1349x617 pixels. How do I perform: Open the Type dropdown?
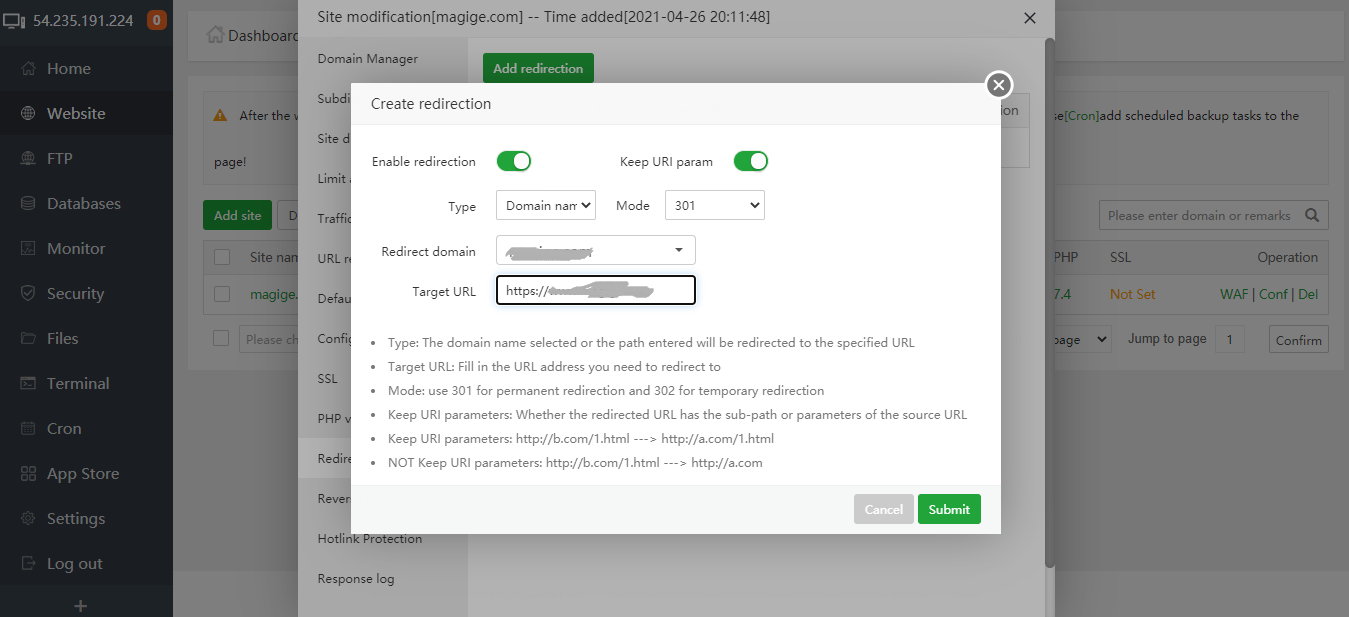[545, 206]
